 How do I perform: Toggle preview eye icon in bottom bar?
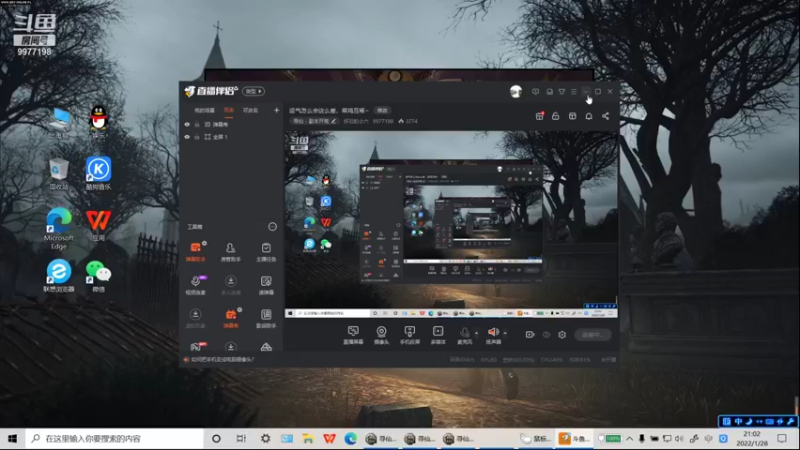tap(546, 335)
